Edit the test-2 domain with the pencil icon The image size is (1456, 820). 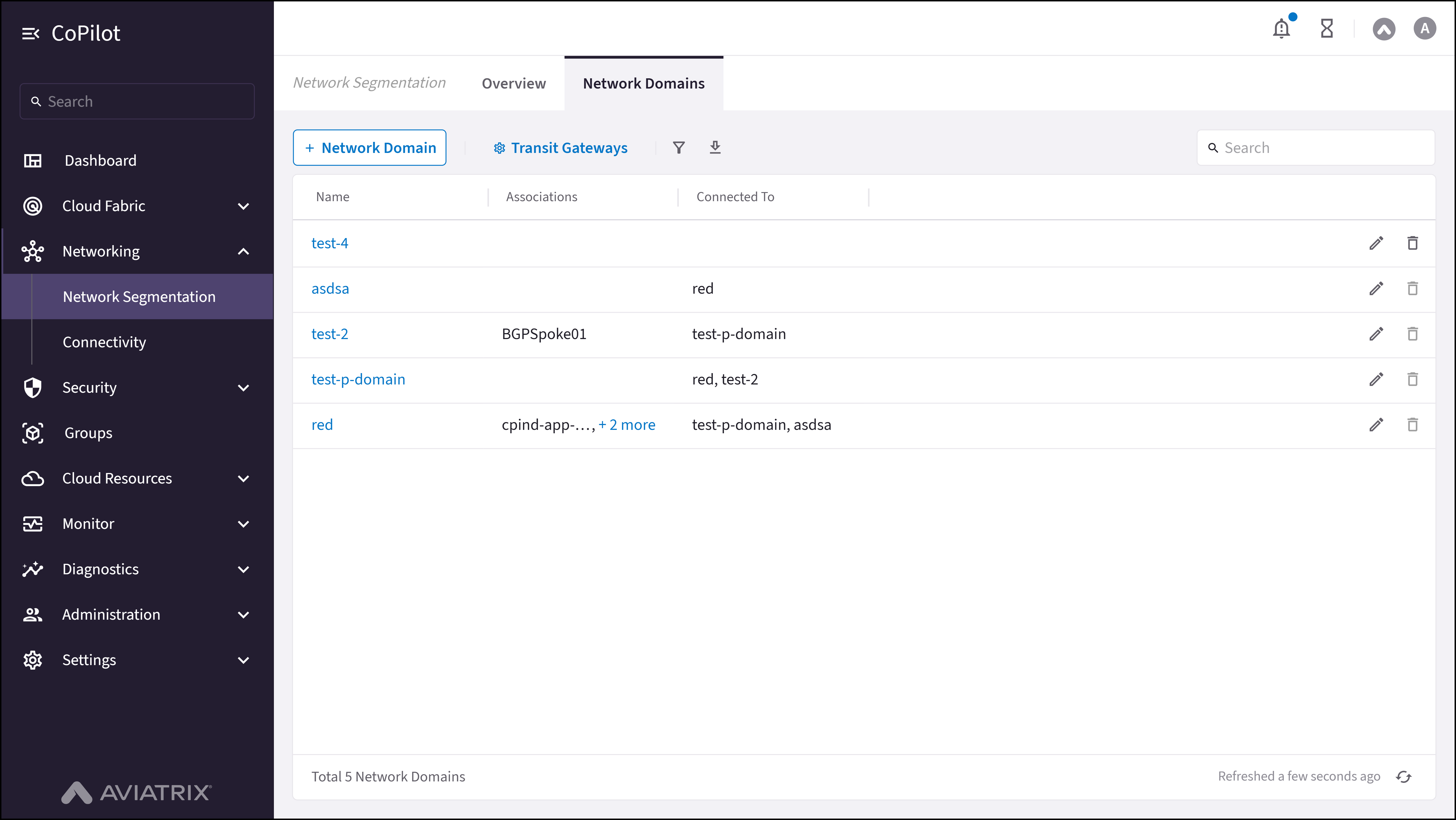pyautogui.click(x=1376, y=333)
